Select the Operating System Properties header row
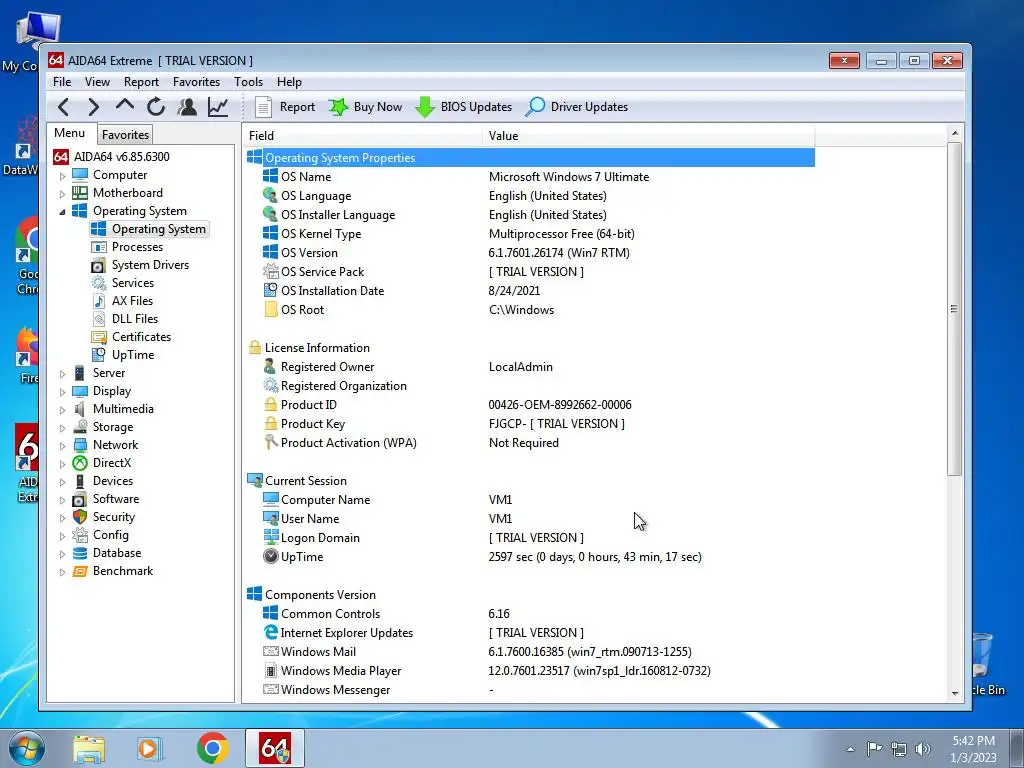The width and height of the screenshot is (1024, 768). 530,157
